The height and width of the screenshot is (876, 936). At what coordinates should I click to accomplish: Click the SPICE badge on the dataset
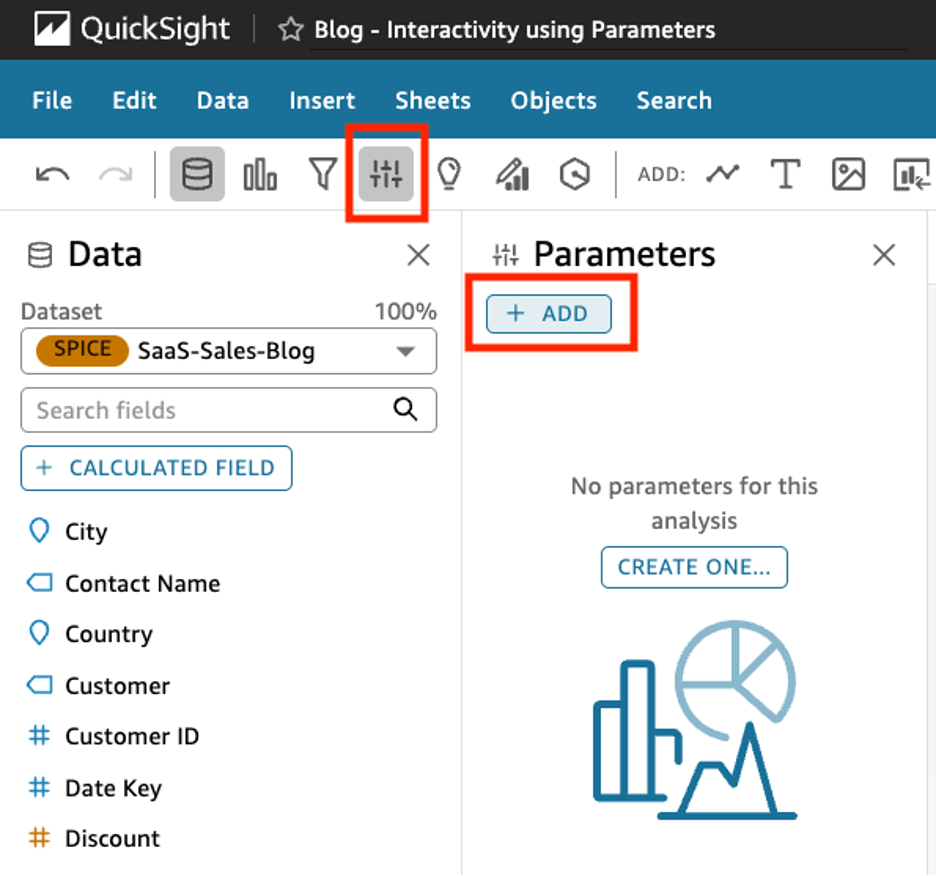[x=82, y=351]
